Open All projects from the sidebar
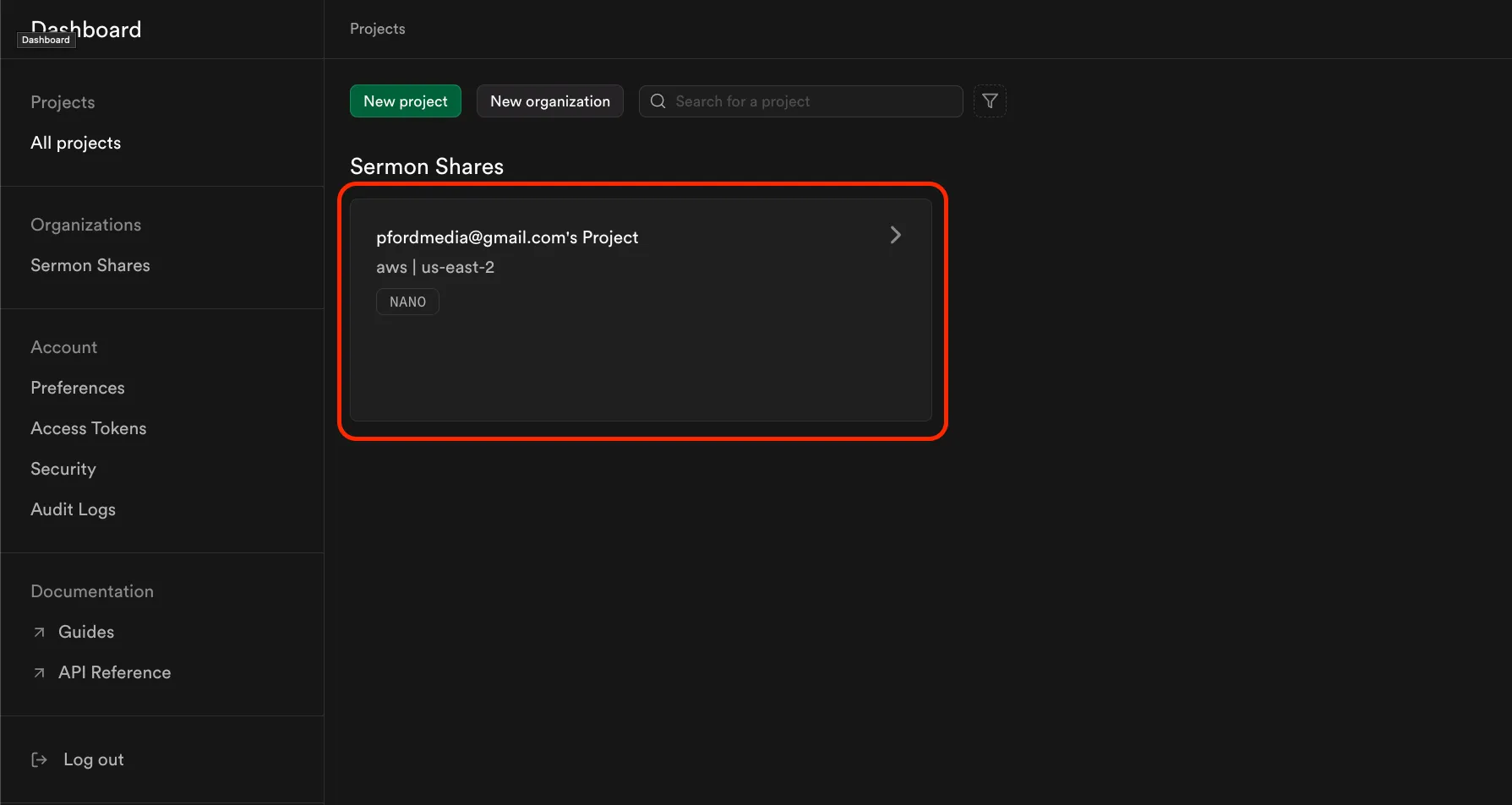1512x805 pixels. pyautogui.click(x=75, y=142)
